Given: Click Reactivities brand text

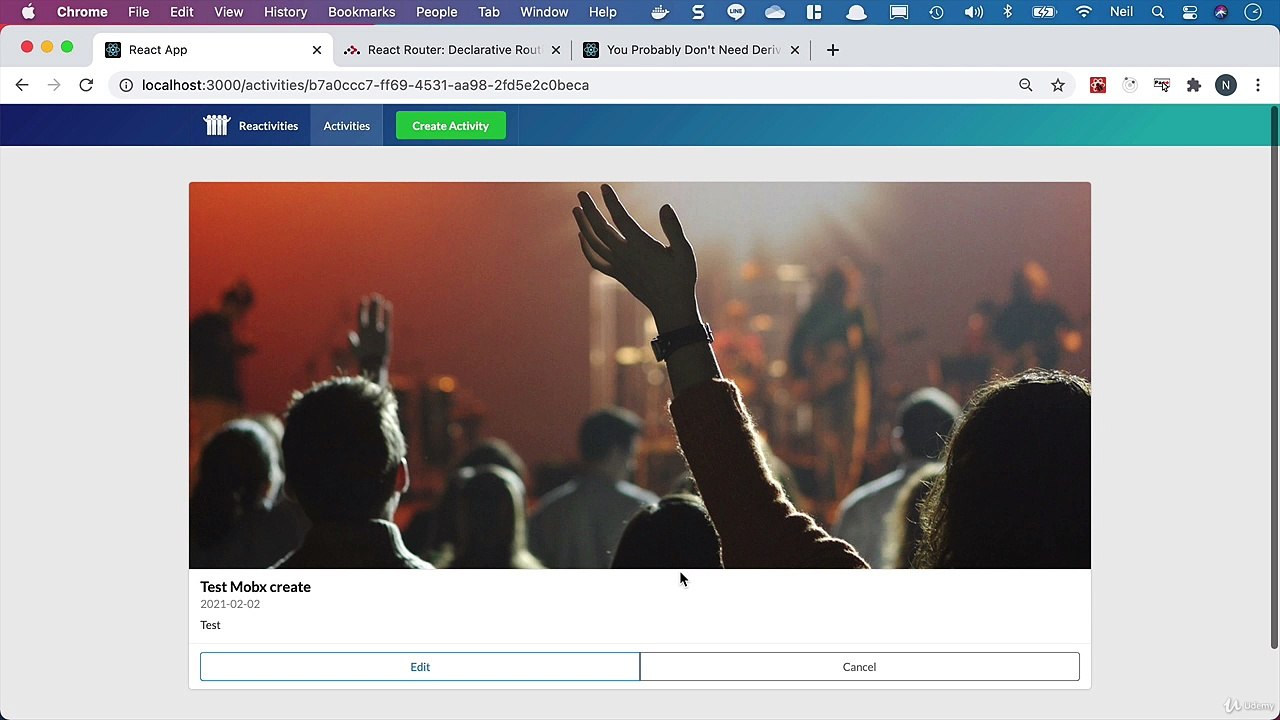Looking at the screenshot, I should click(x=268, y=126).
